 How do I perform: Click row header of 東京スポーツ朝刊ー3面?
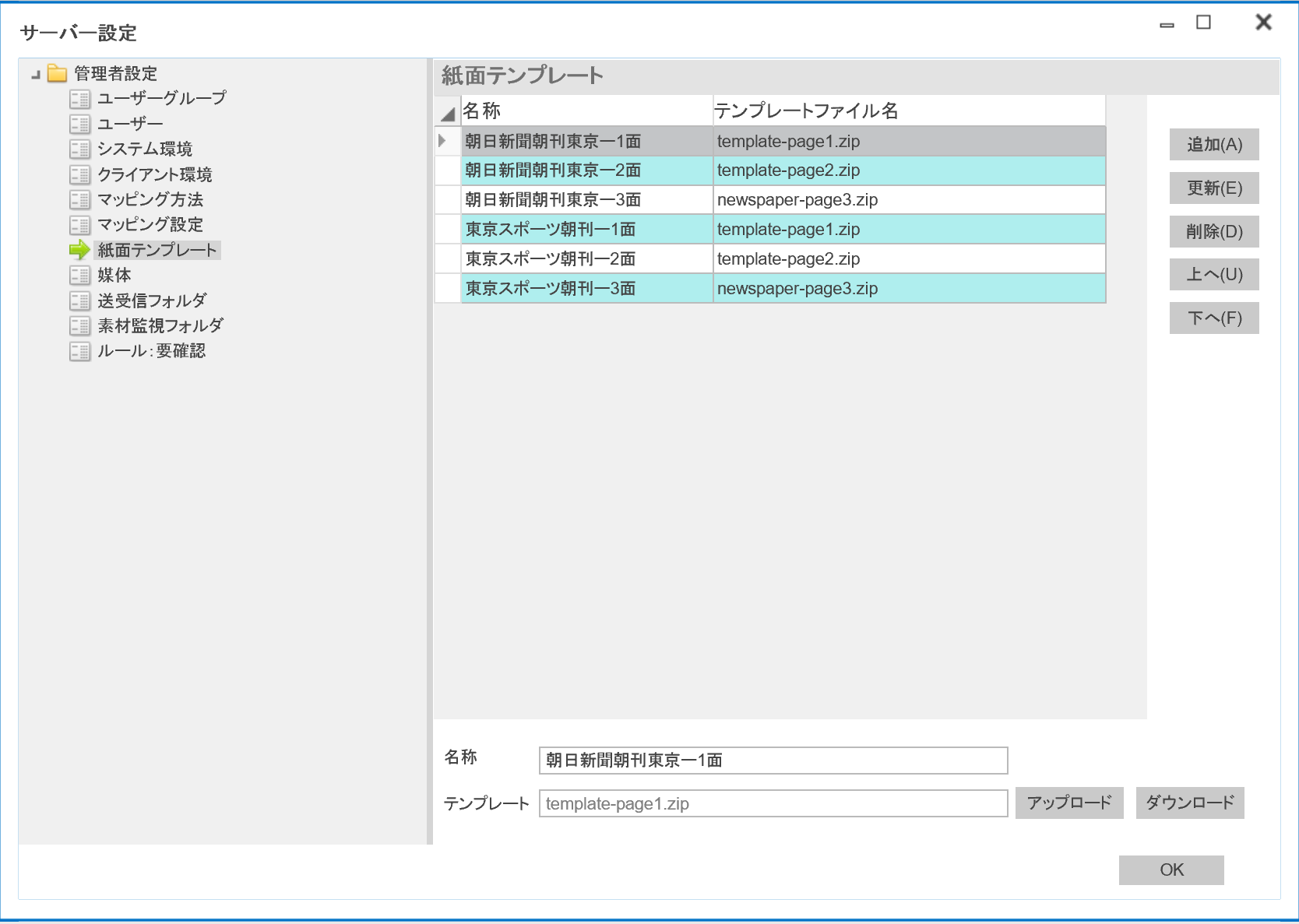(448, 289)
